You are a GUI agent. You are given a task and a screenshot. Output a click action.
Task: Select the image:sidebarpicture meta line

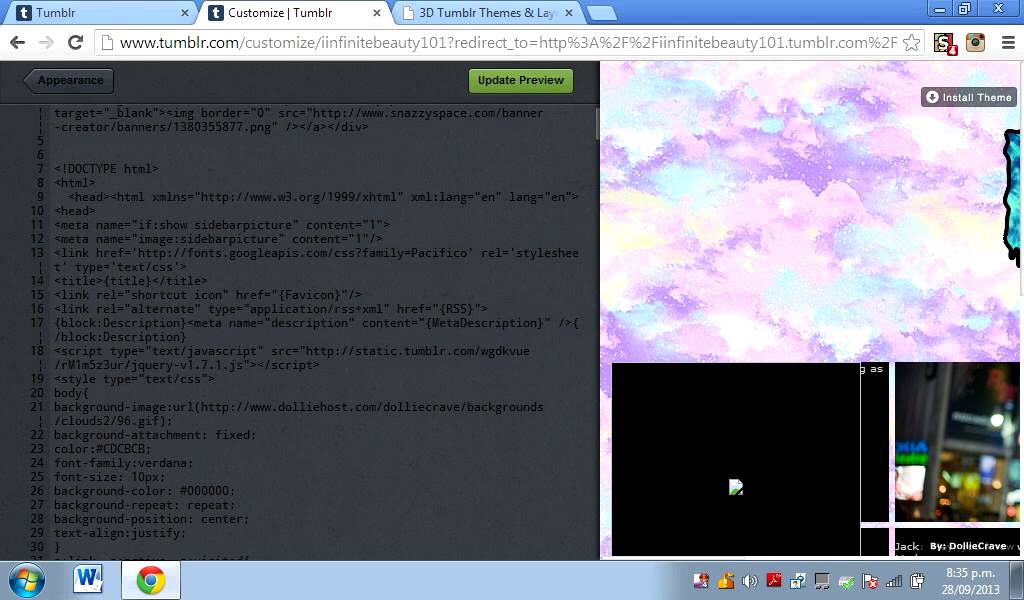pos(217,239)
